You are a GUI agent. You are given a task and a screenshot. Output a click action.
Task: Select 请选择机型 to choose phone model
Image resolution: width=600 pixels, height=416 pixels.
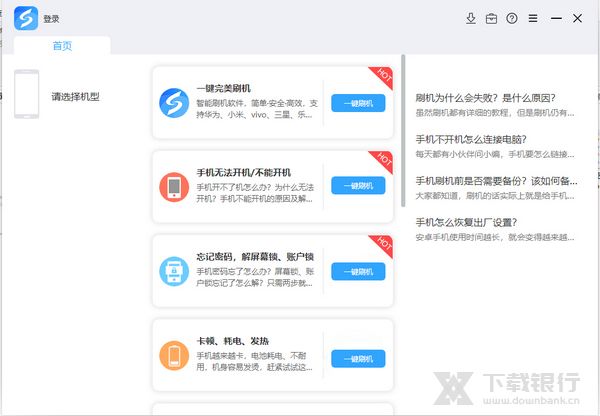click(x=76, y=97)
